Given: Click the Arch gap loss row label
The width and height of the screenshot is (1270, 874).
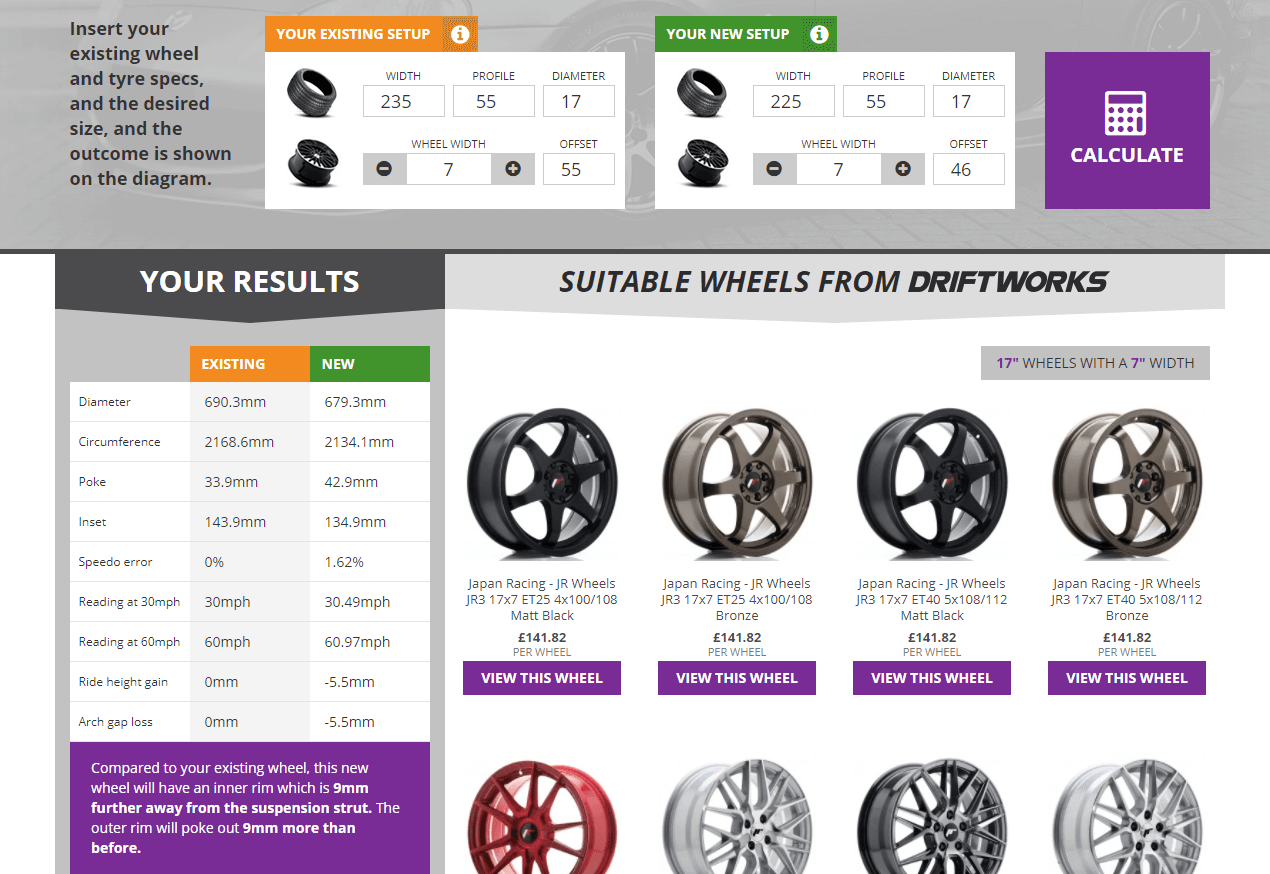Looking at the screenshot, I should [116, 722].
